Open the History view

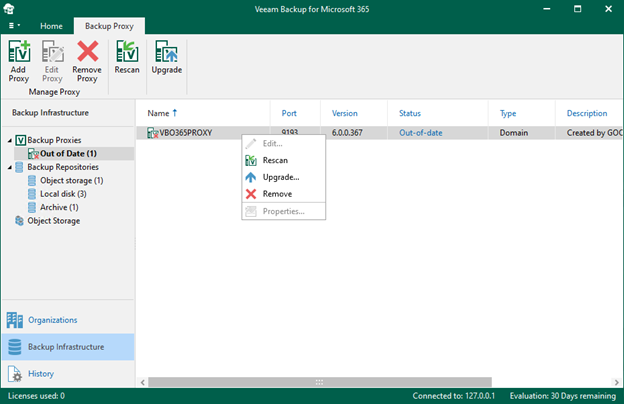[x=68, y=374]
